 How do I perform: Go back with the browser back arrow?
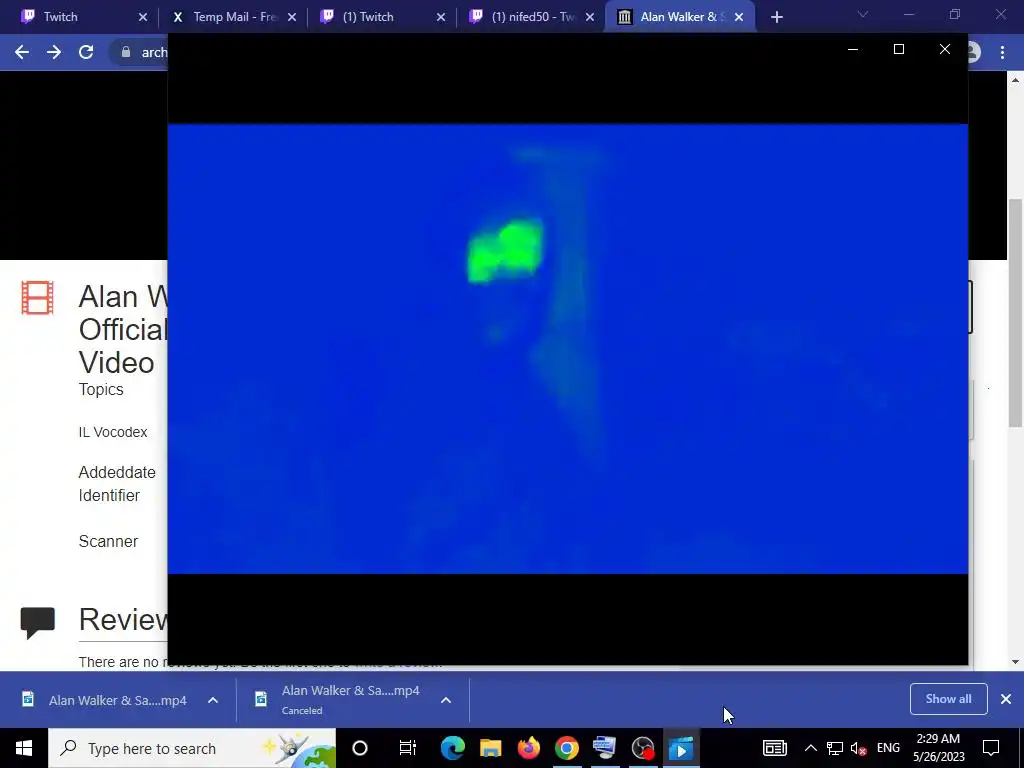click(x=22, y=52)
